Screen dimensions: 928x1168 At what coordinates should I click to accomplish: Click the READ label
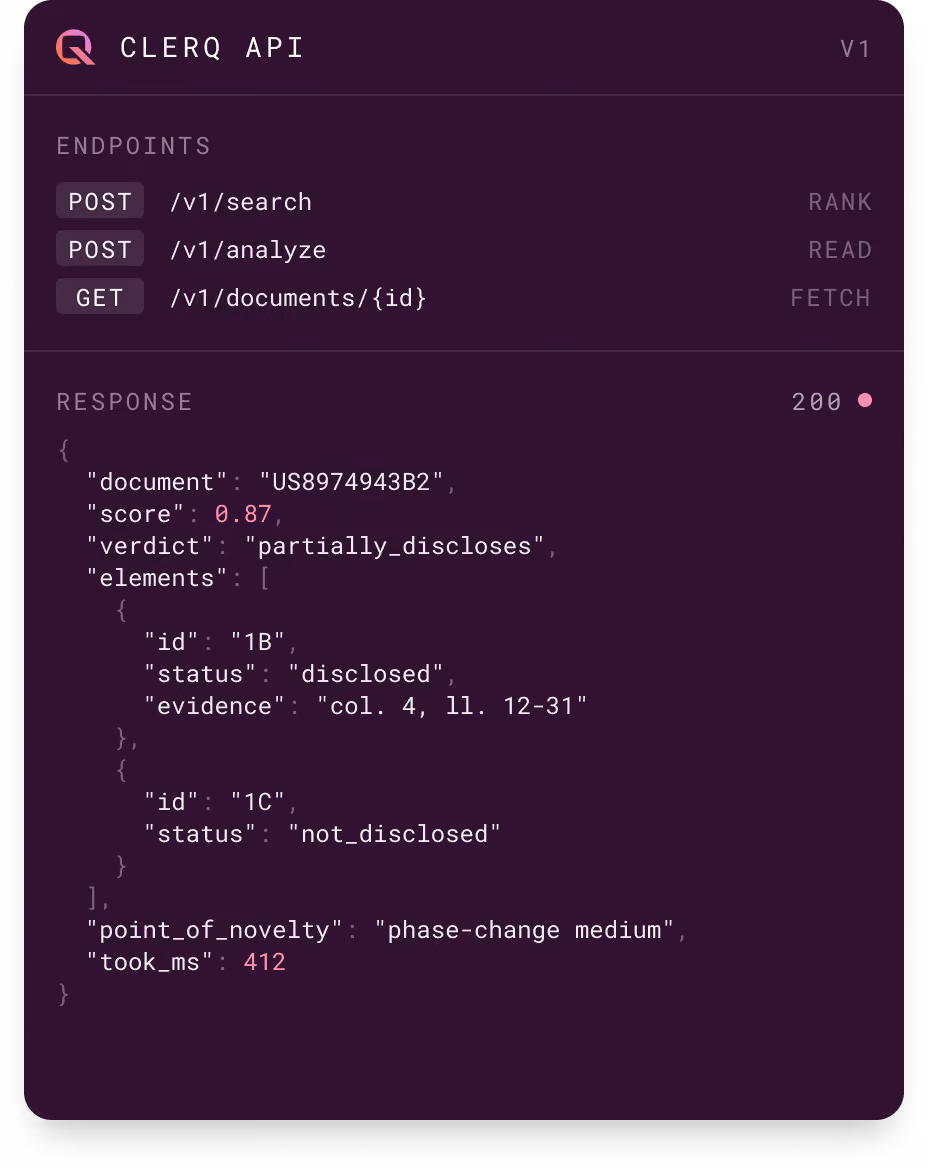pyautogui.click(x=839, y=250)
